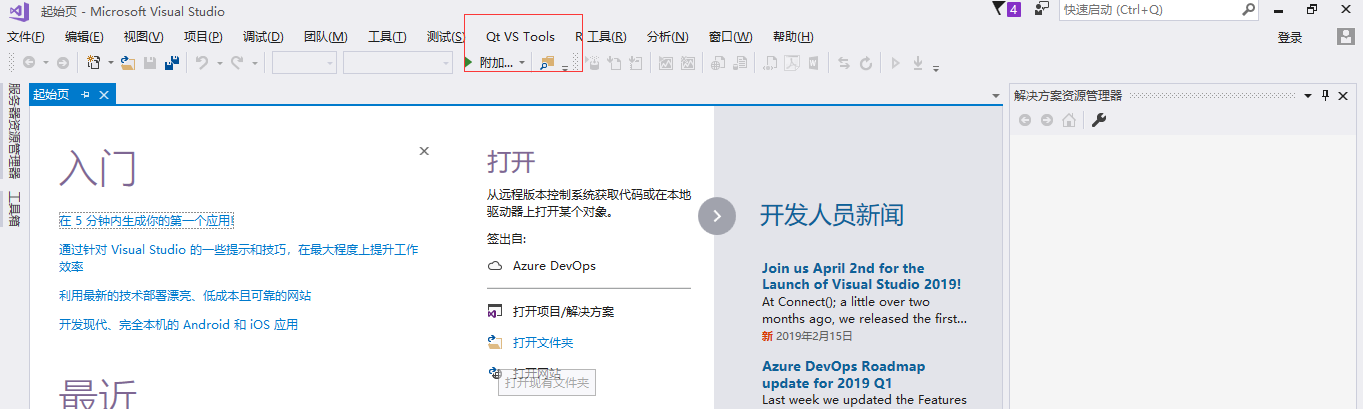Open the 视图(V) menu
Screen dimensions: 1363x409
(x=144, y=37)
